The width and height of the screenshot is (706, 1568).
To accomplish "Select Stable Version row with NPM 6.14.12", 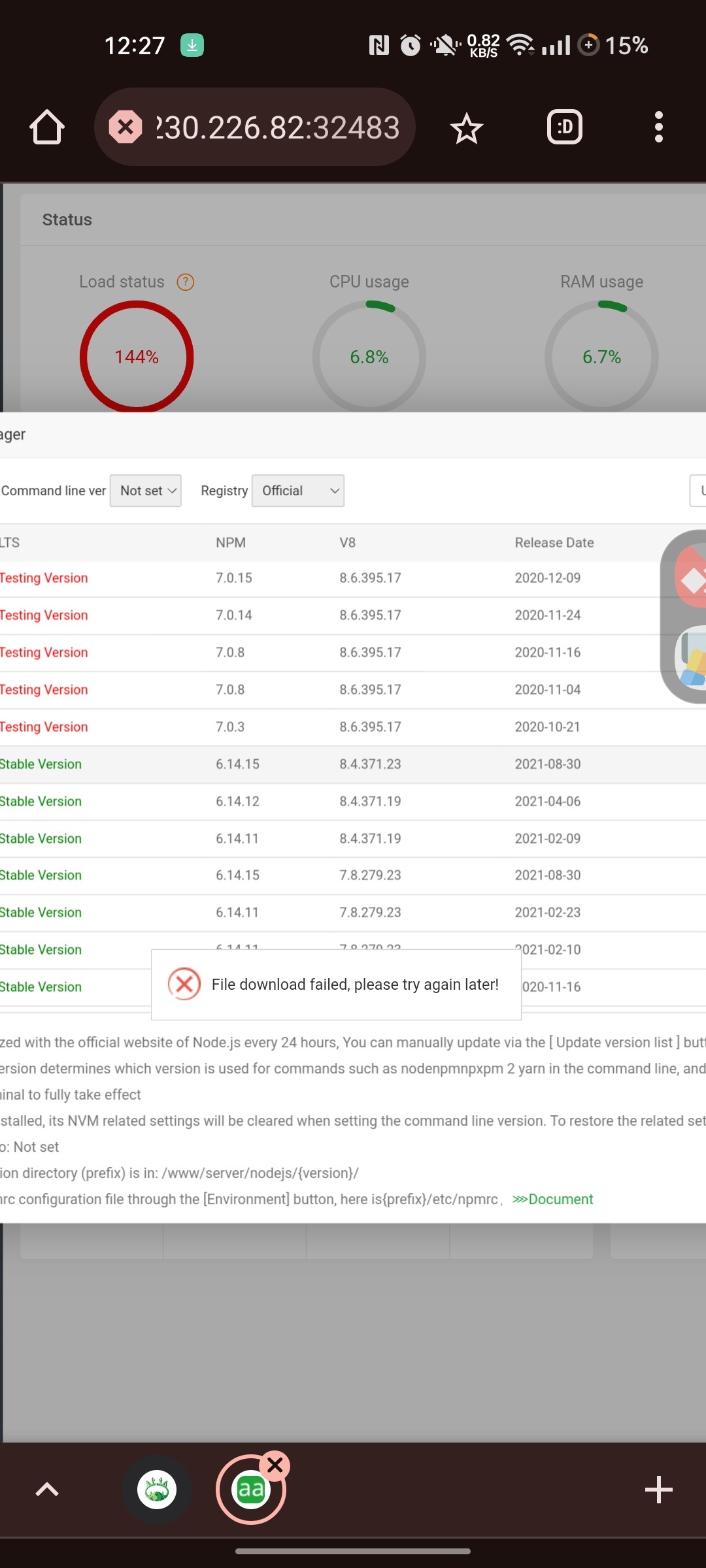I will (x=353, y=802).
